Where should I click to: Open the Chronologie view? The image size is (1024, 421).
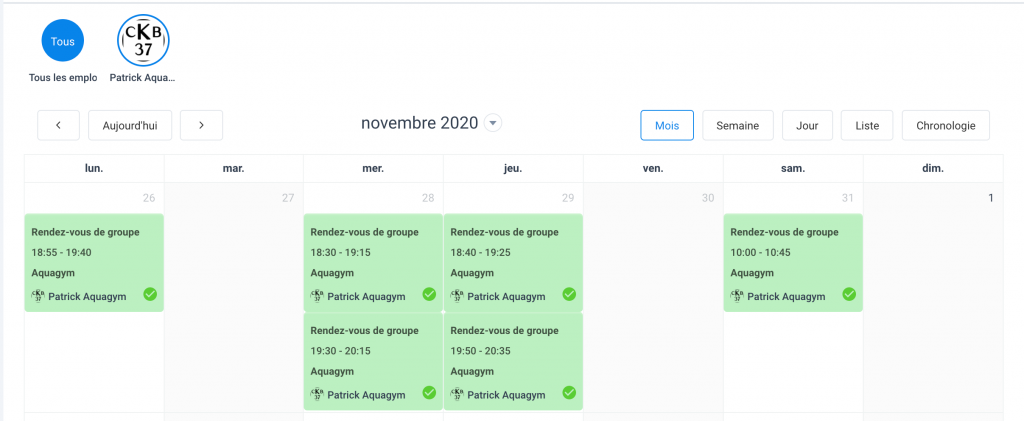pyautogui.click(x=945, y=125)
